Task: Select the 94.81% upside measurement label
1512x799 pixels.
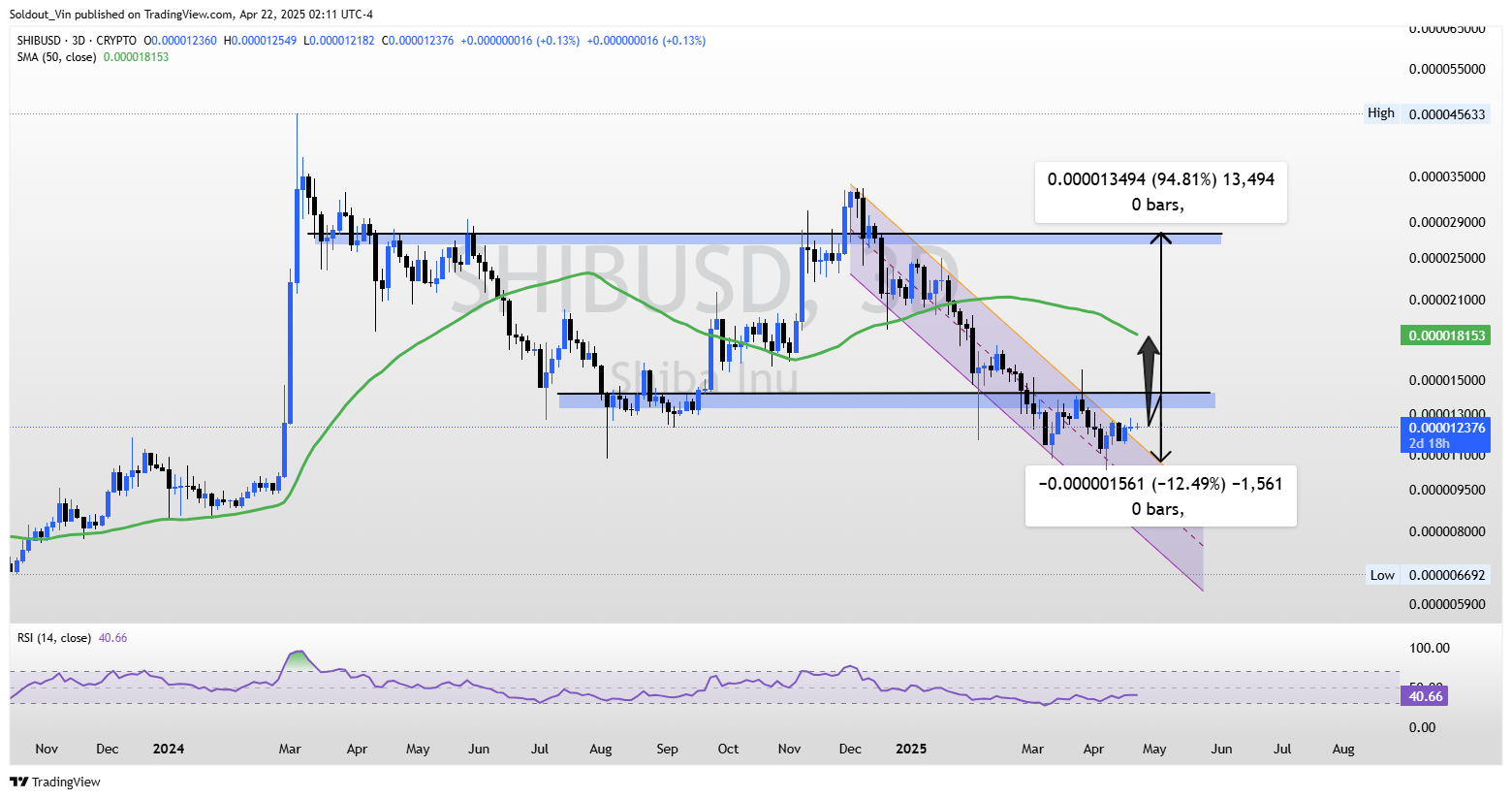Action: tap(1161, 191)
